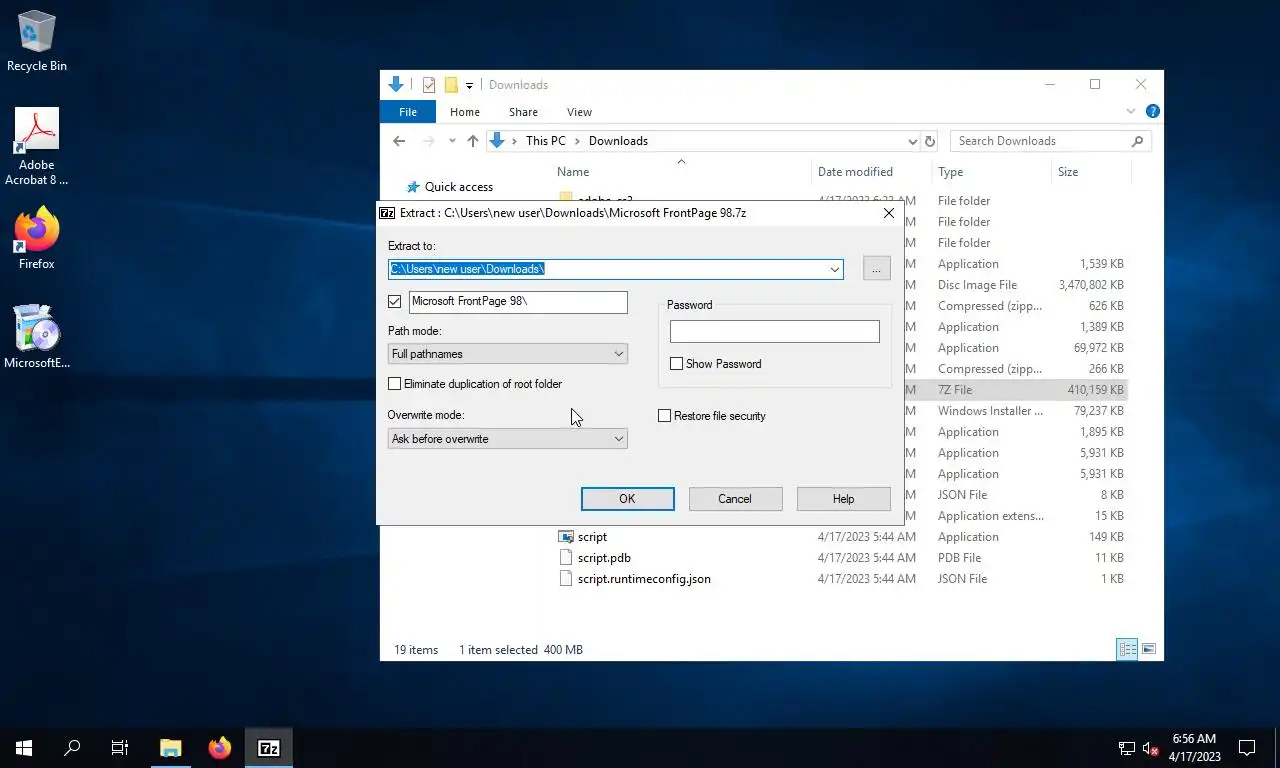Open the Path mode dropdown
Image resolution: width=1280 pixels, height=768 pixels.
point(619,354)
